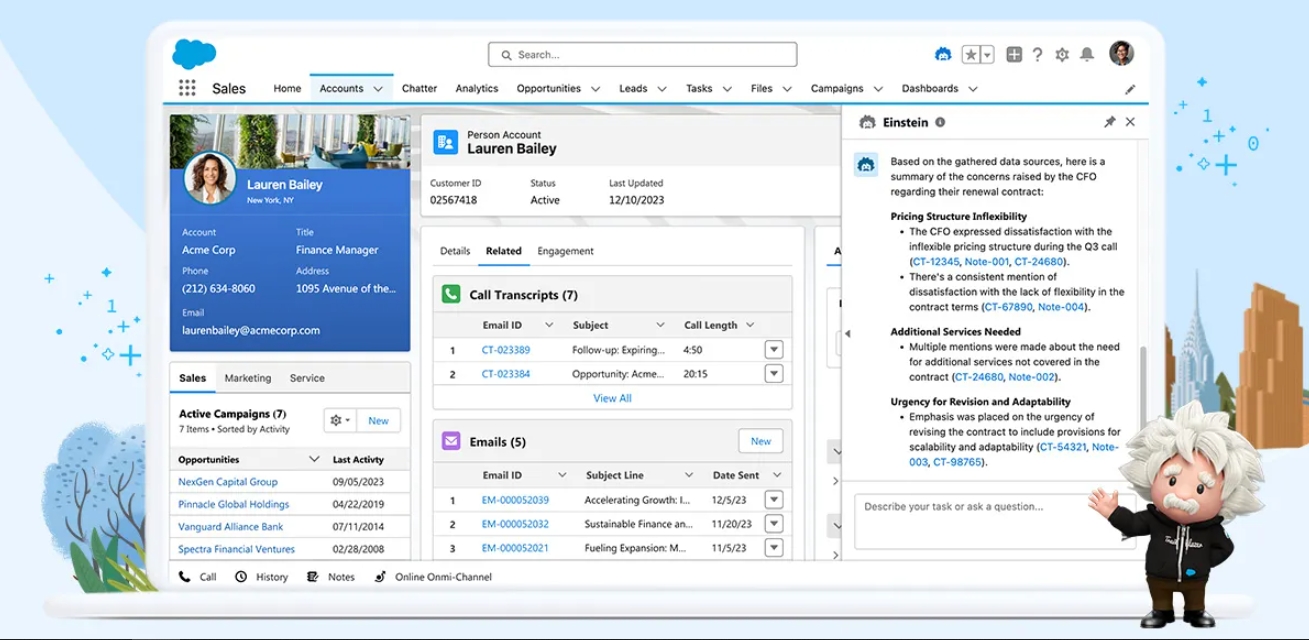Switch to the Service tab
Image resolution: width=1309 pixels, height=640 pixels.
307,378
